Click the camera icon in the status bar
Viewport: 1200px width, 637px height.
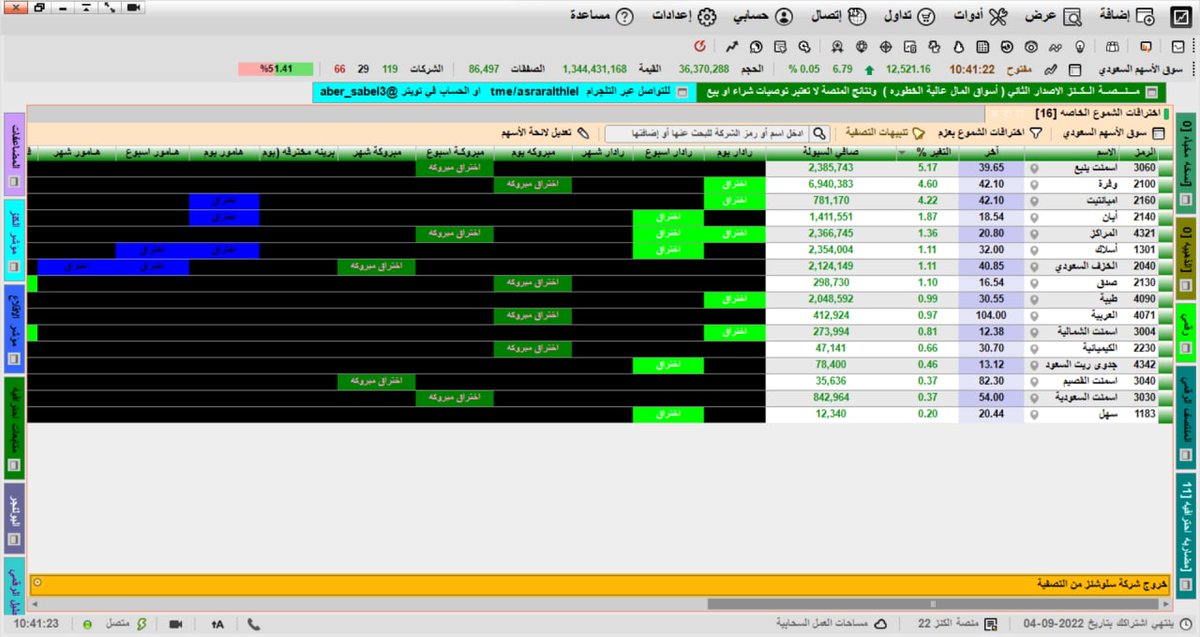point(176,624)
